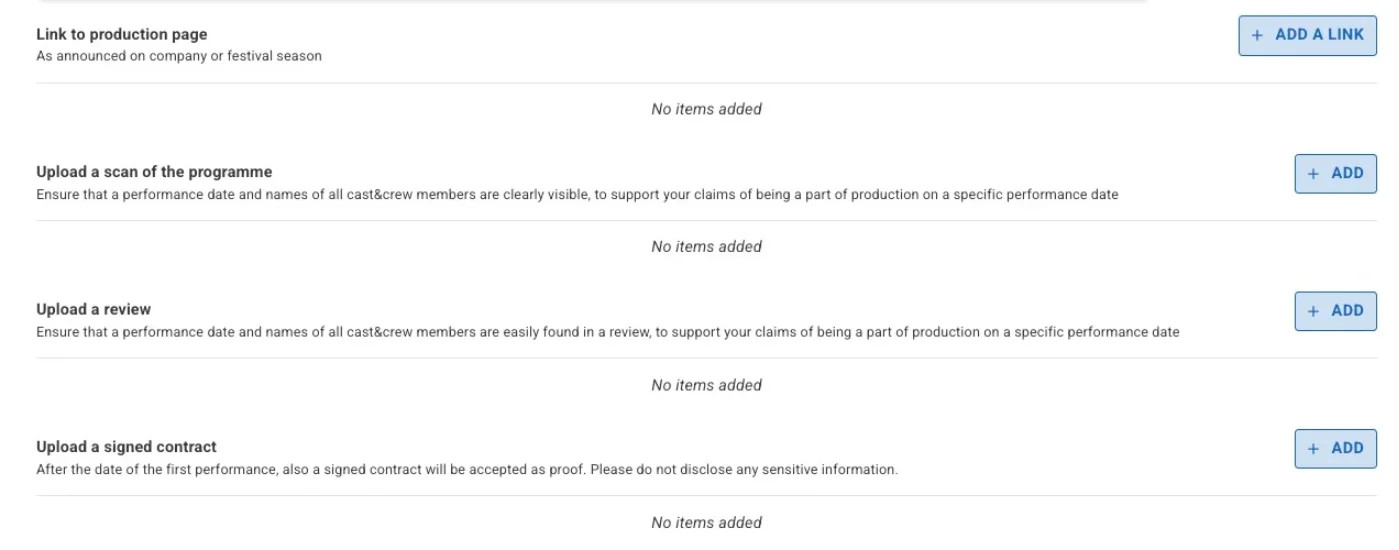Click the review upload instructions text
The width and height of the screenshot is (1399, 550).
607,332
